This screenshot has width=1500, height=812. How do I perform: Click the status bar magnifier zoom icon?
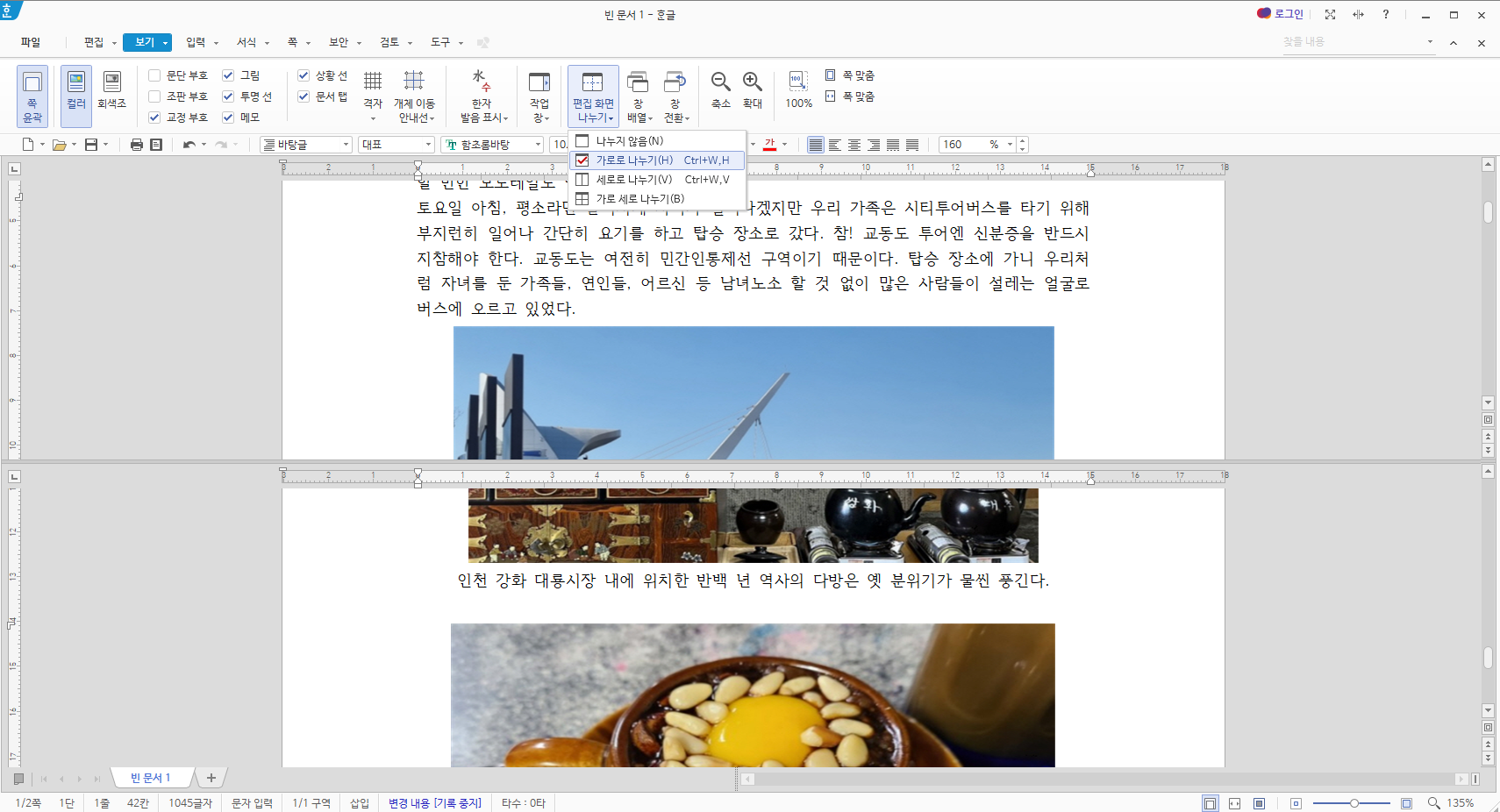point(1434,802)
